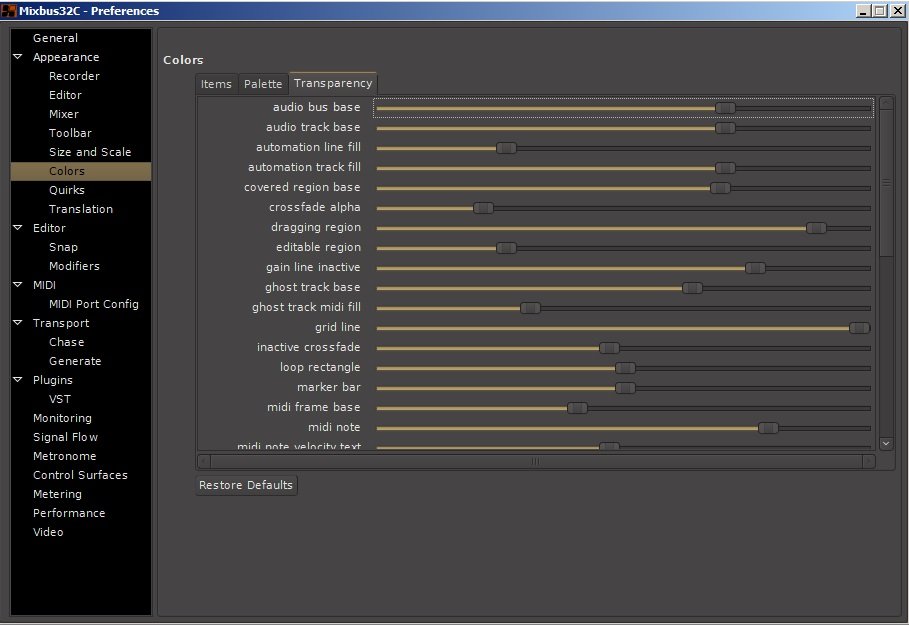Open MIDI Port Config page
The height and width of the screenshot is (625, 909).
coord(94,304)
